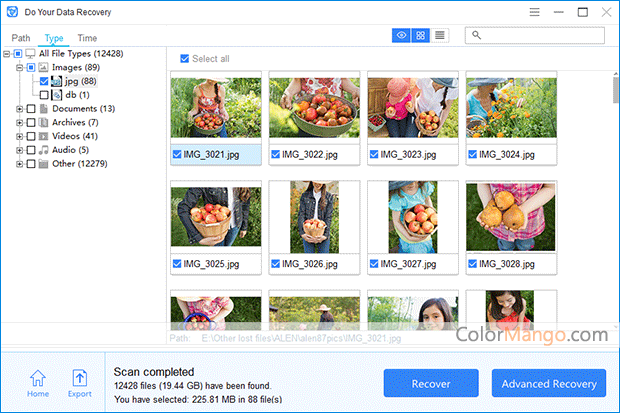Switch to preview view with eye icon
Screen dimensions: 620x413
click(402, 35)
